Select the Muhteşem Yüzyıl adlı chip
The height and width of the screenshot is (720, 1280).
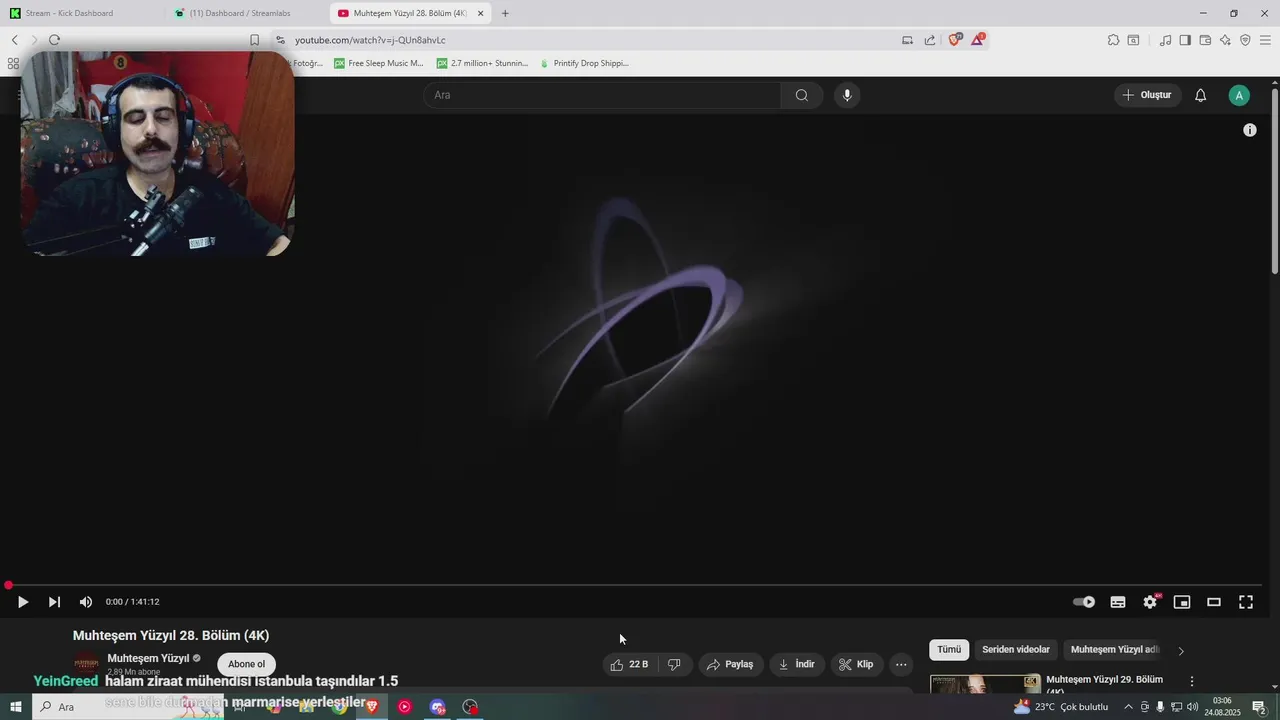[1114, 650]
